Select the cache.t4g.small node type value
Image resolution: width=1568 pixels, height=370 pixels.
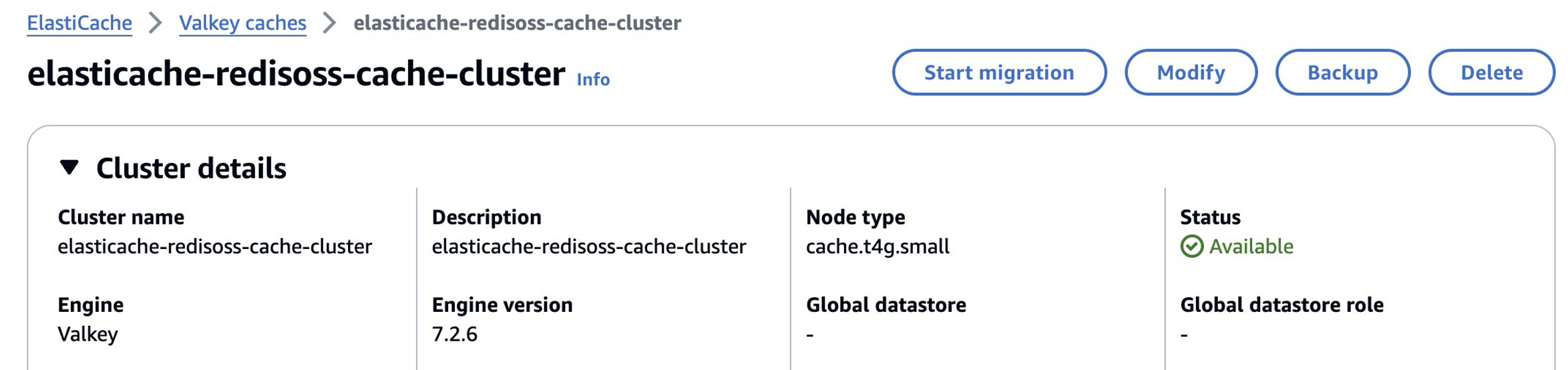click(x=877, y=246)
